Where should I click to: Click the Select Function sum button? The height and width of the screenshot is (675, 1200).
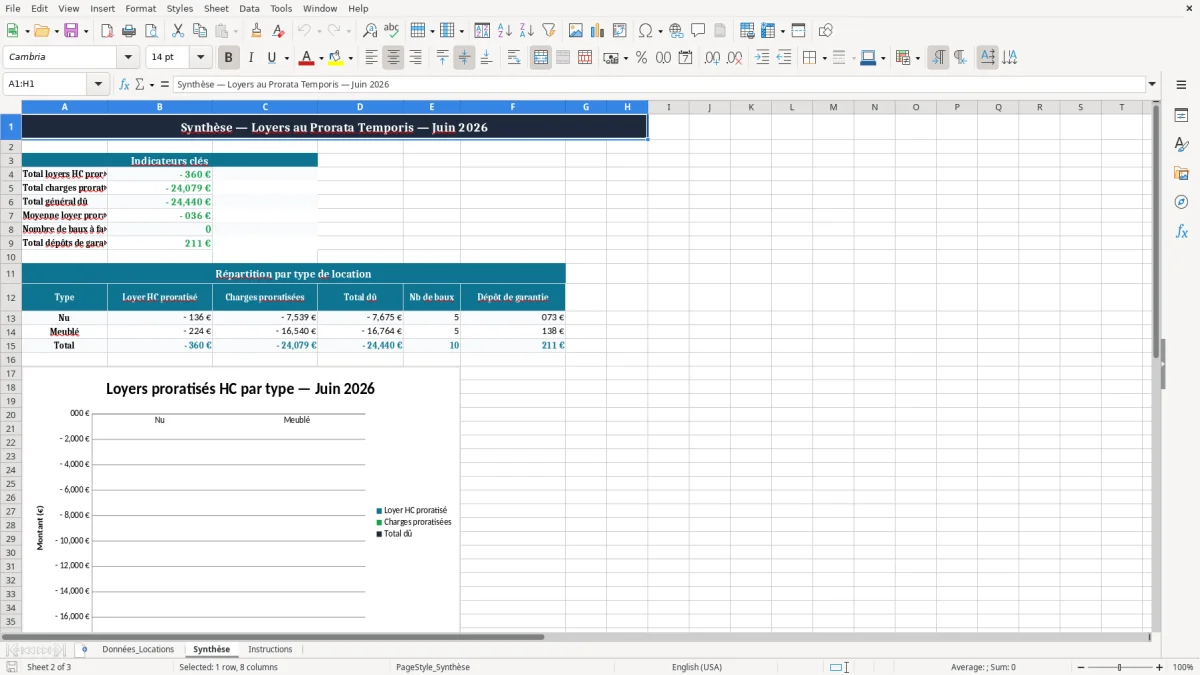pos(139,85)
